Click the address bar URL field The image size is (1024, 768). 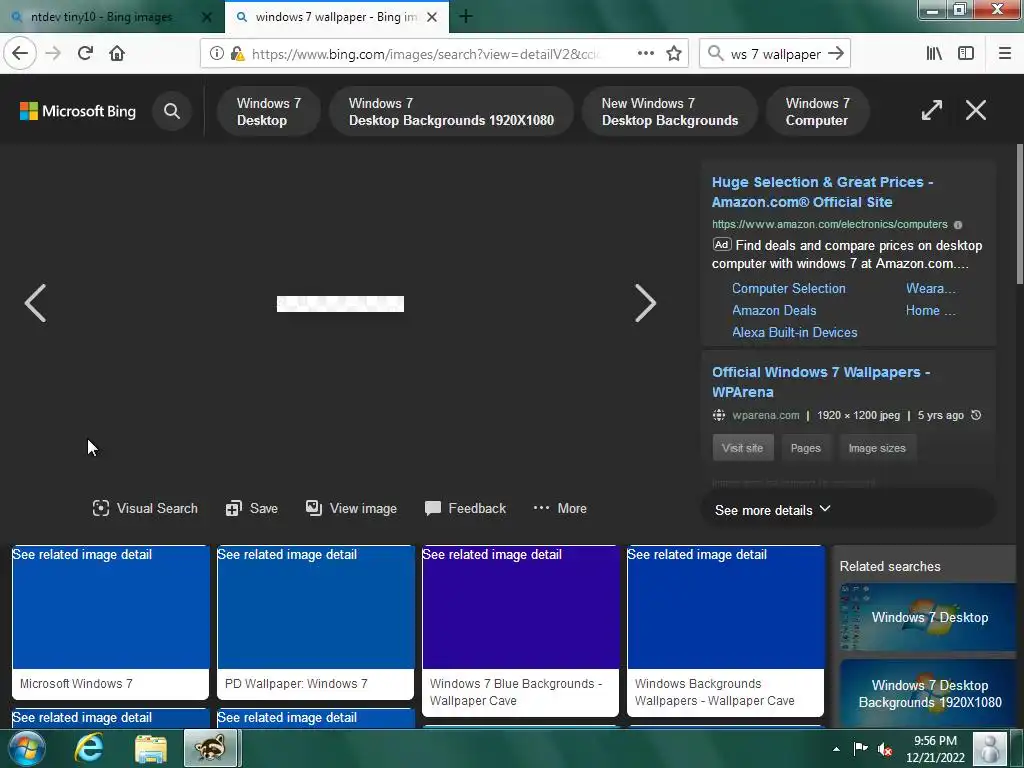[424, 54]
